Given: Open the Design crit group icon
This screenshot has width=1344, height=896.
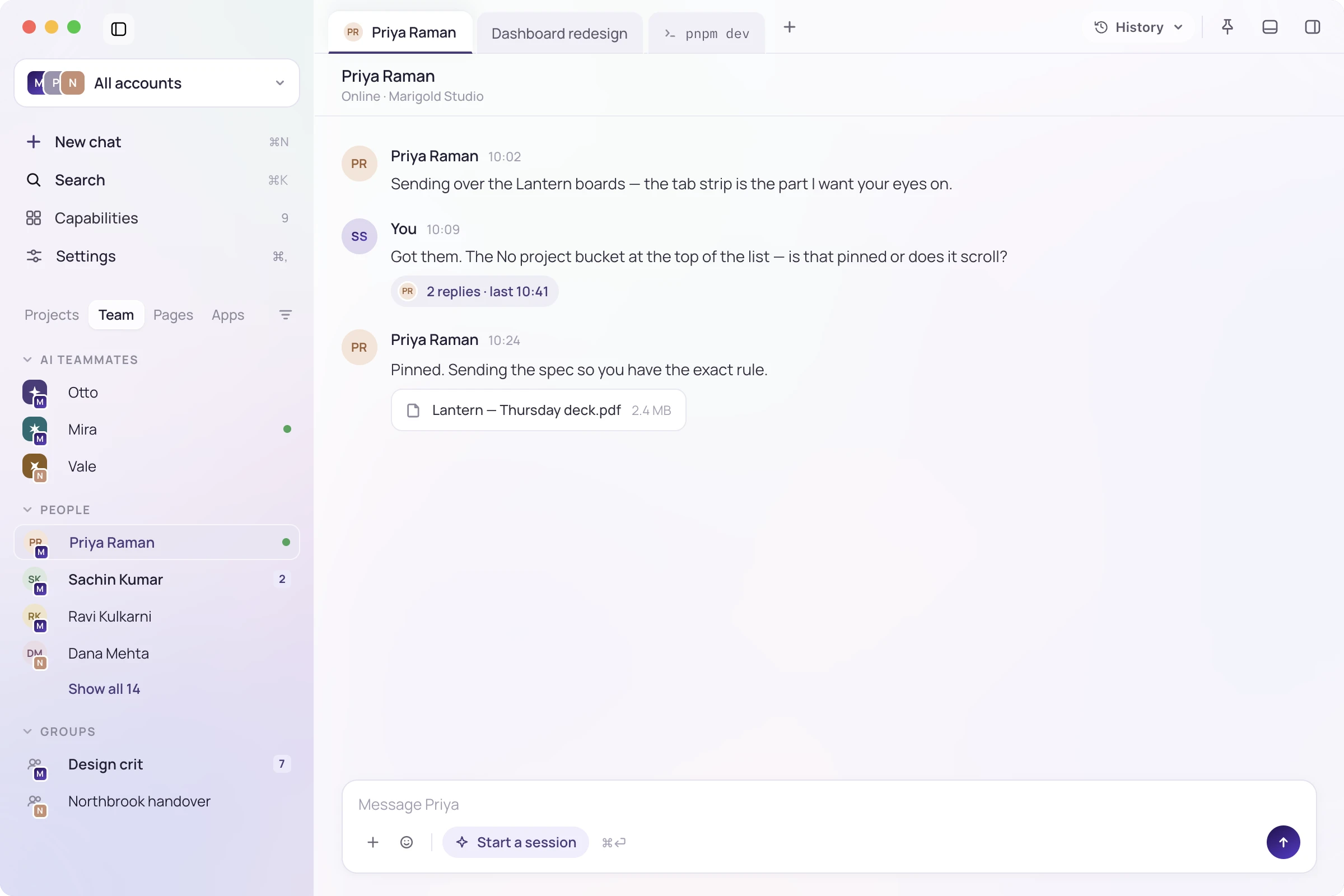Looking at the screenshot, I should 36,766.
